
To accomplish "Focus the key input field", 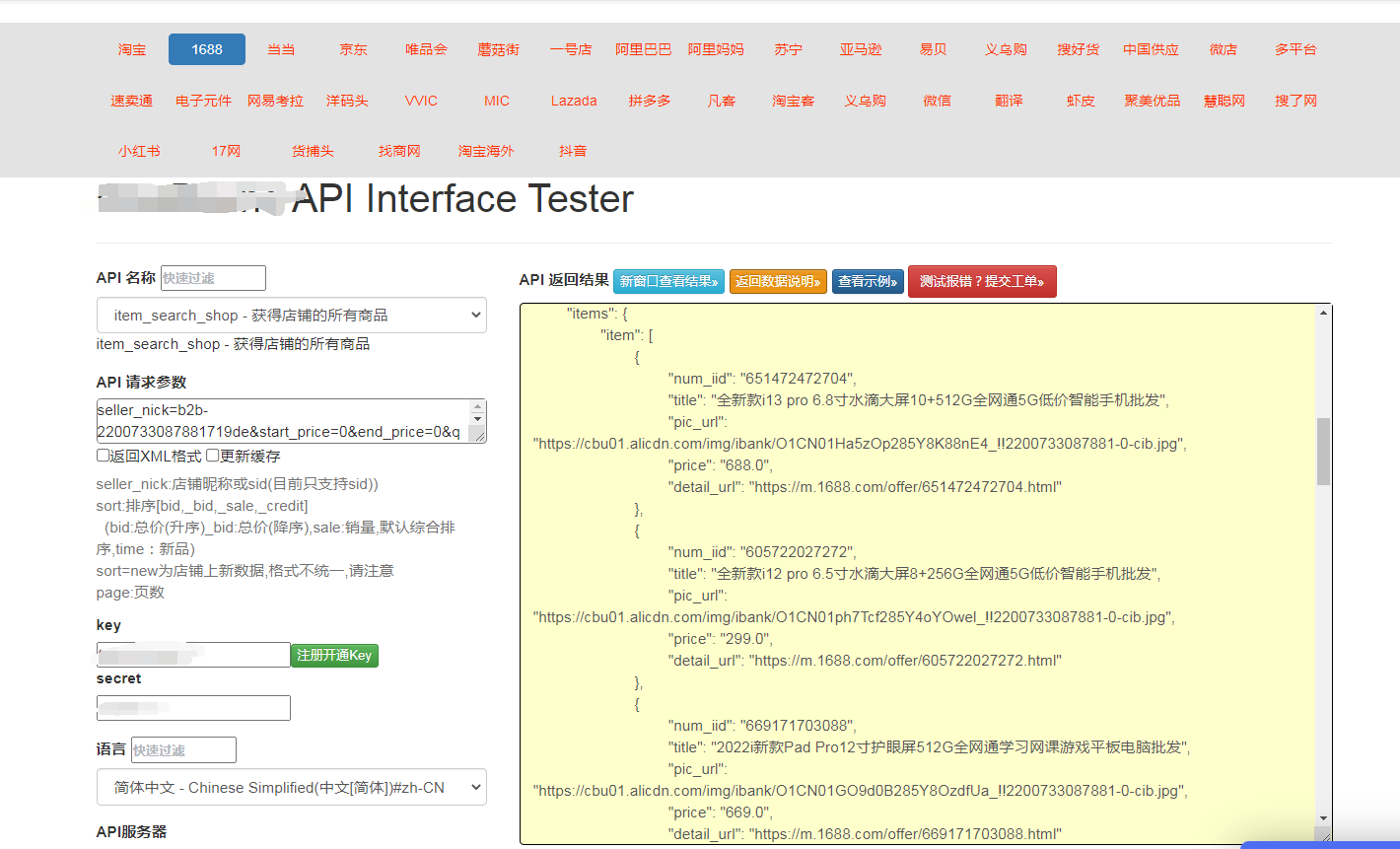I will tap(193, 655).
